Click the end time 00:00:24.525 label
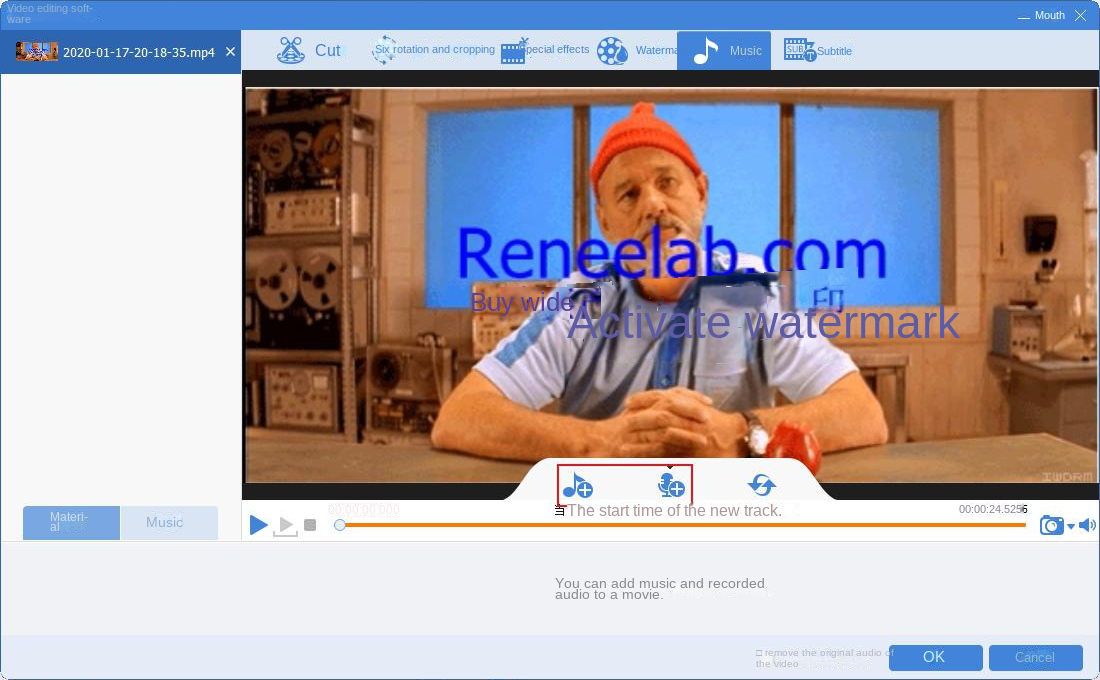The height and width of the screenshot is (680, 1100). (993, 509)
